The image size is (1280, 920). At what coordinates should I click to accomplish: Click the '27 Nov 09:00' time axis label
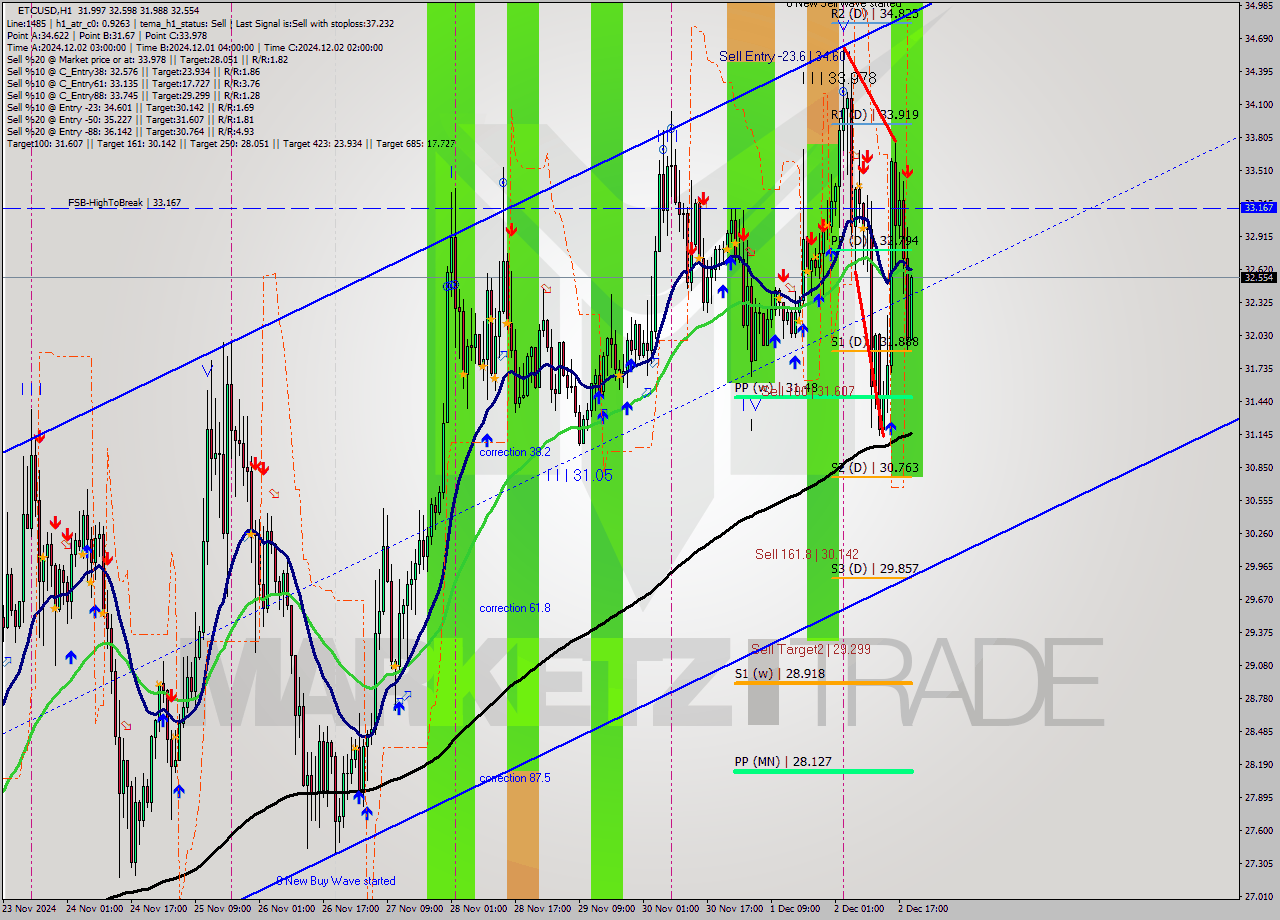pos(415,909)
